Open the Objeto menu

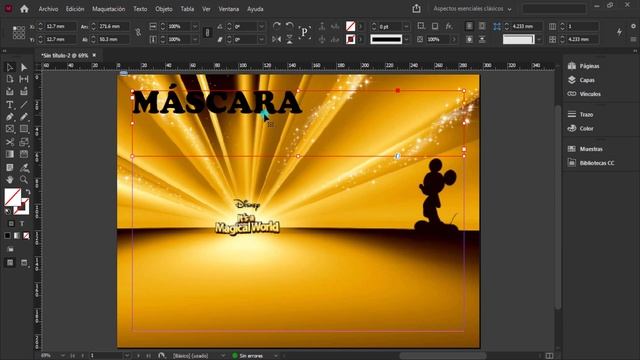point(164,9)
